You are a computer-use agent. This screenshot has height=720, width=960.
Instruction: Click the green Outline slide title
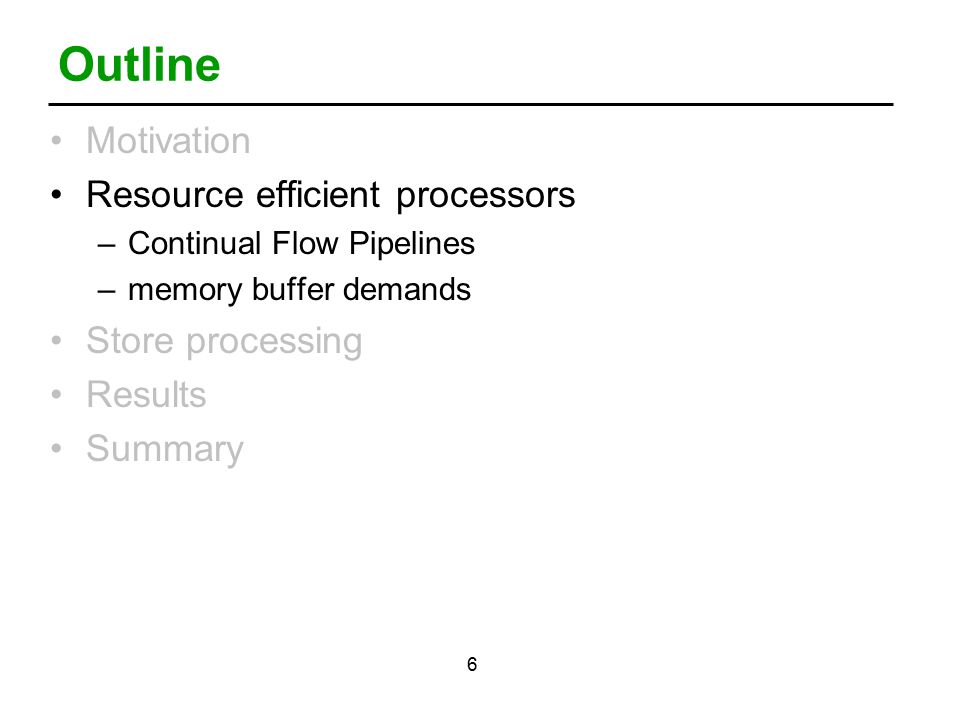139,64
